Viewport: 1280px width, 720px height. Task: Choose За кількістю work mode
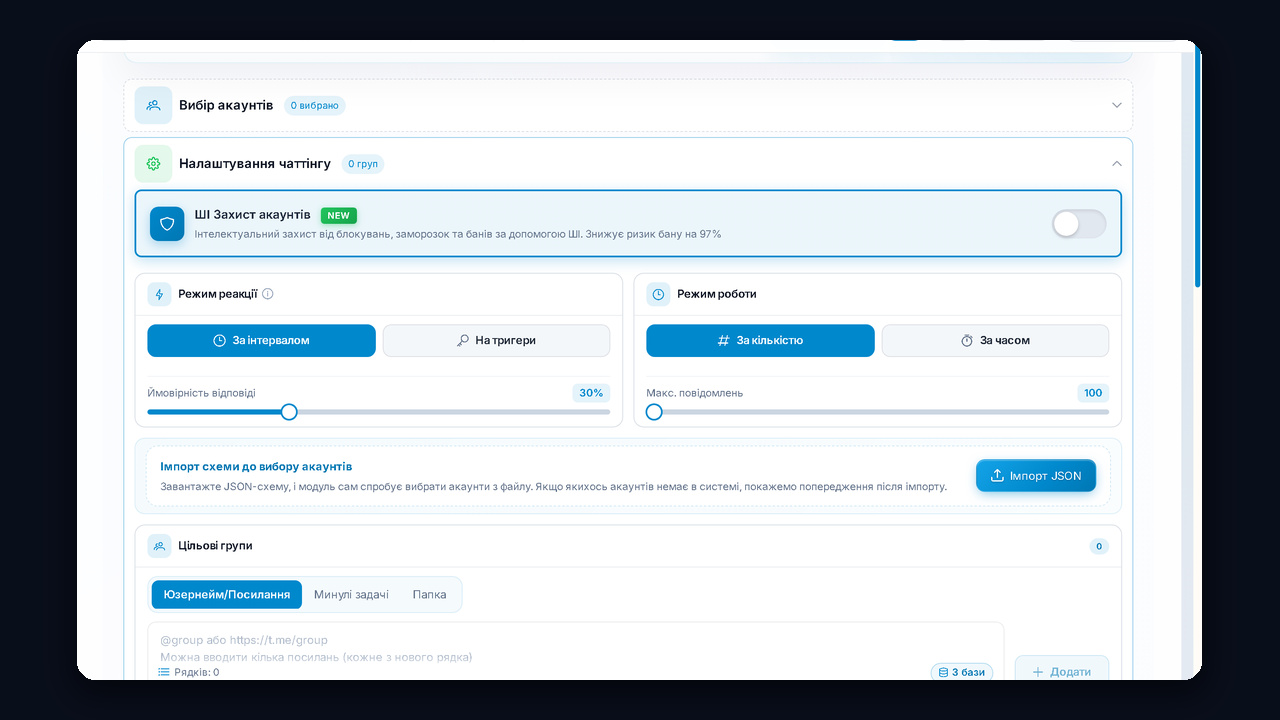coord(760,340)
